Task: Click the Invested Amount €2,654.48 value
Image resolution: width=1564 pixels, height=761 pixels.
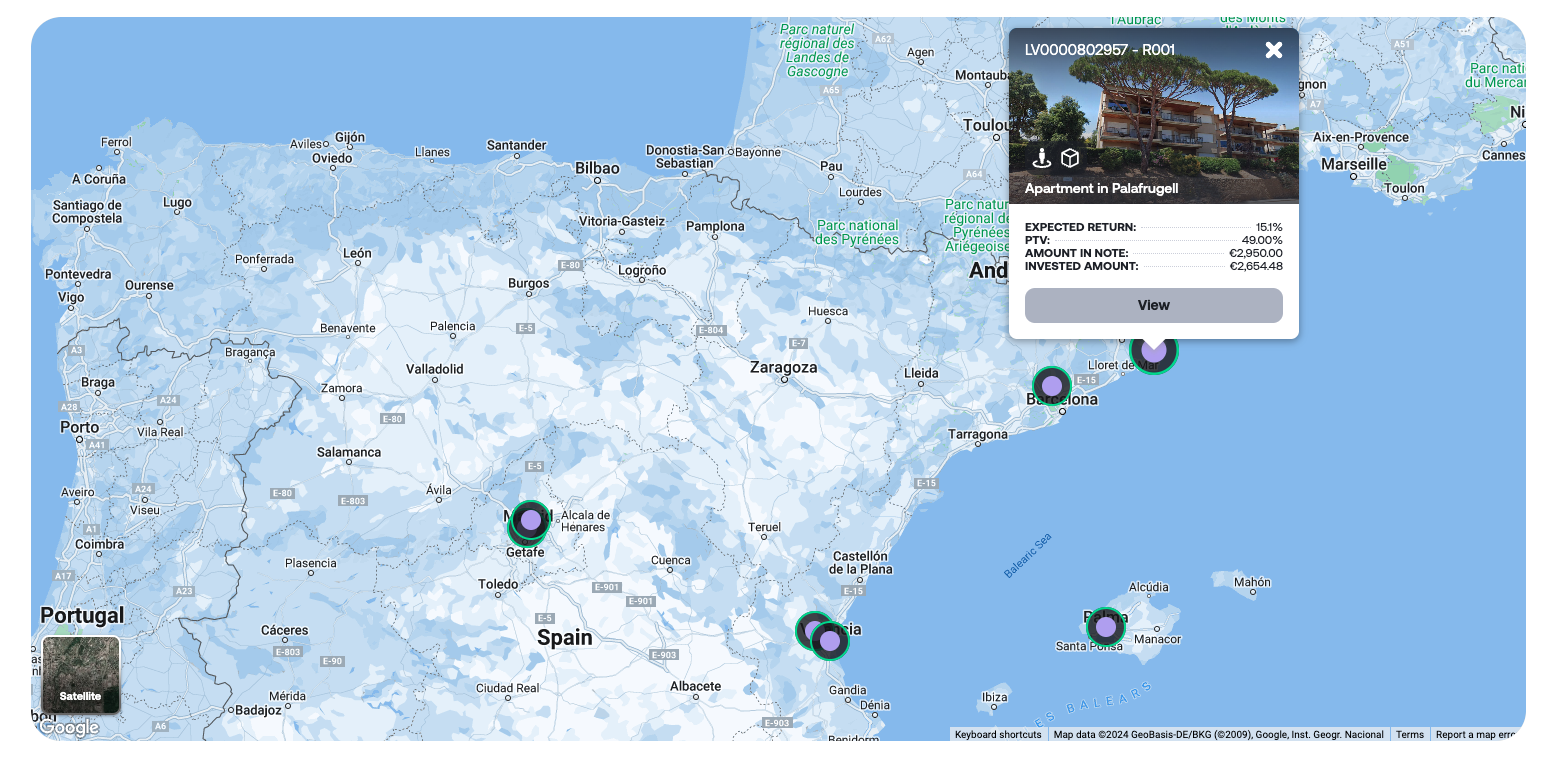Action: click(x=1256, y=267)
